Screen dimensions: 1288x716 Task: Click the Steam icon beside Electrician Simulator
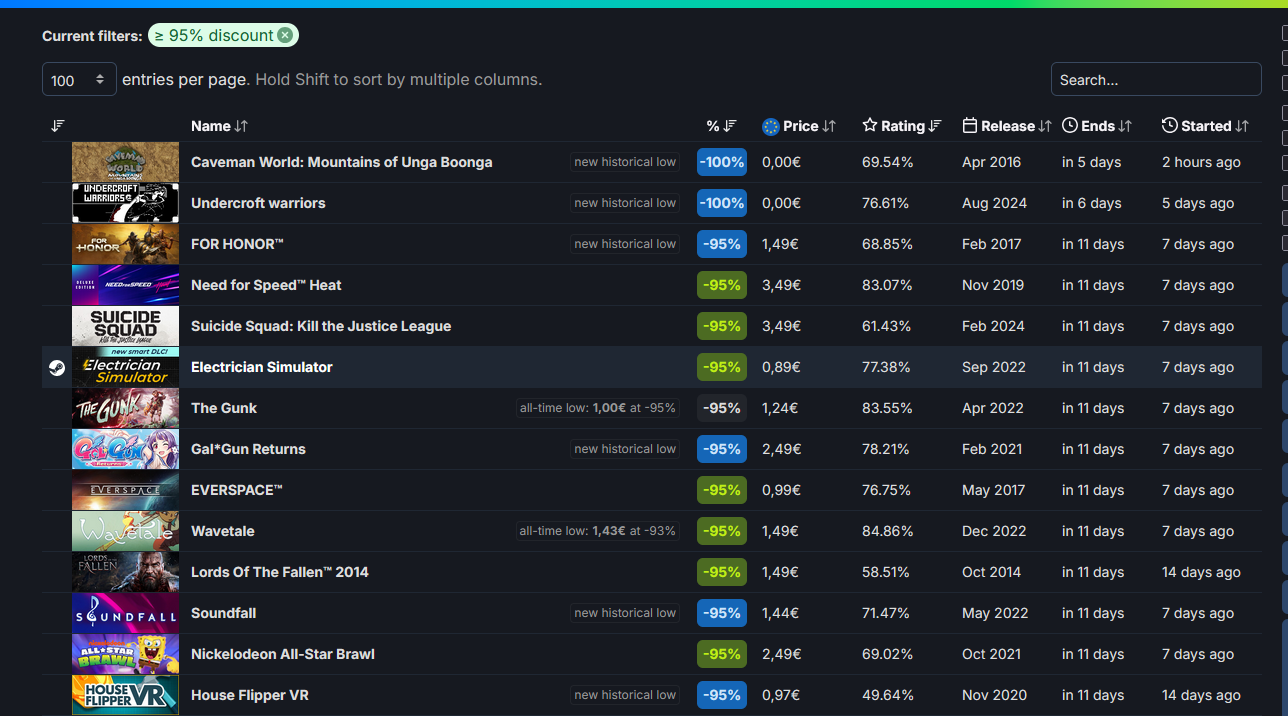point(57,367)
